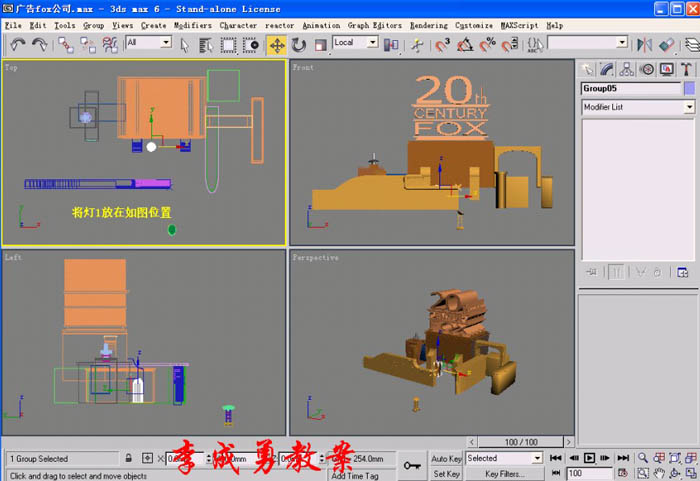The height and width of the screenshot is (481, 700).
Task: Open the Modifiers menu
Action: coord(193,25)
